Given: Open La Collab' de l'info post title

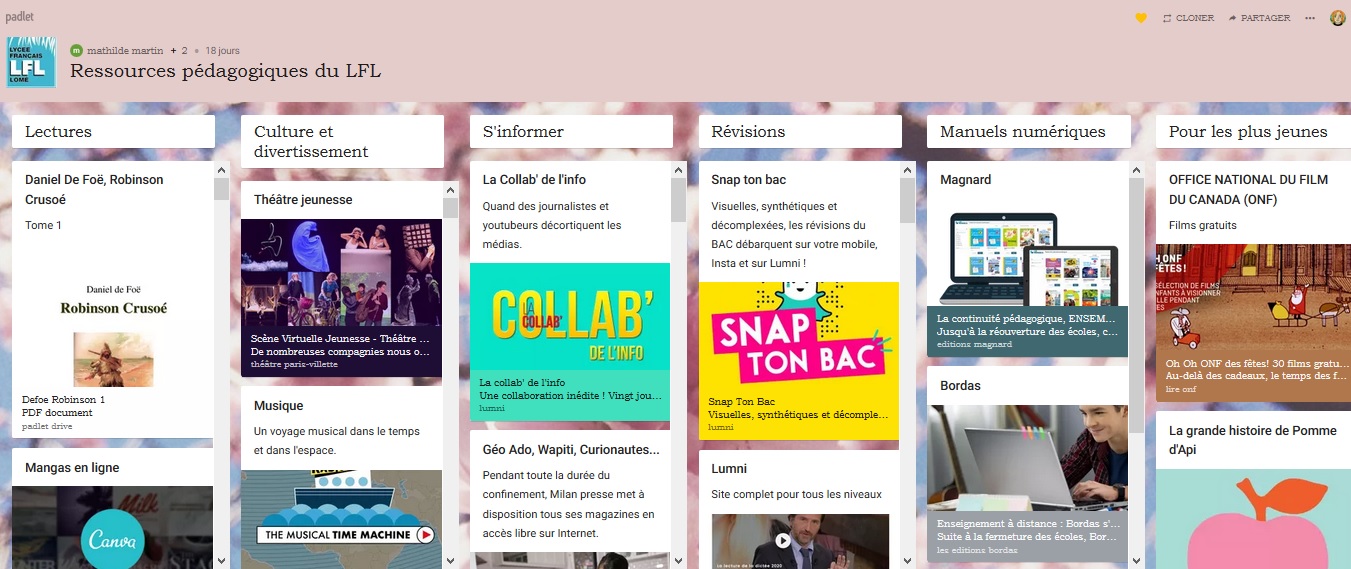Looking at the screenshot, I should 534,179.
